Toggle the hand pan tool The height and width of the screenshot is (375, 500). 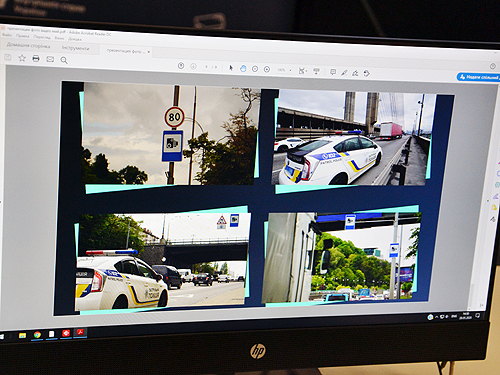tap(243, 69)
